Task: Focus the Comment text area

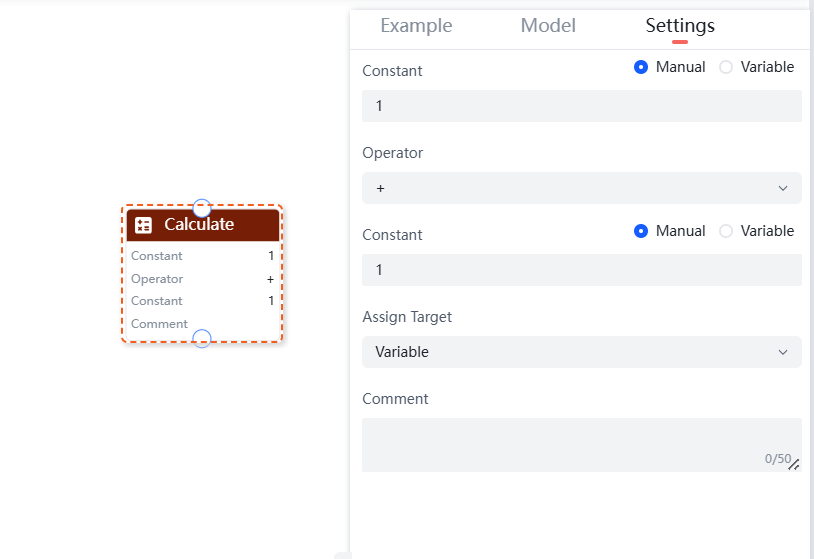Action: point(570,444)
